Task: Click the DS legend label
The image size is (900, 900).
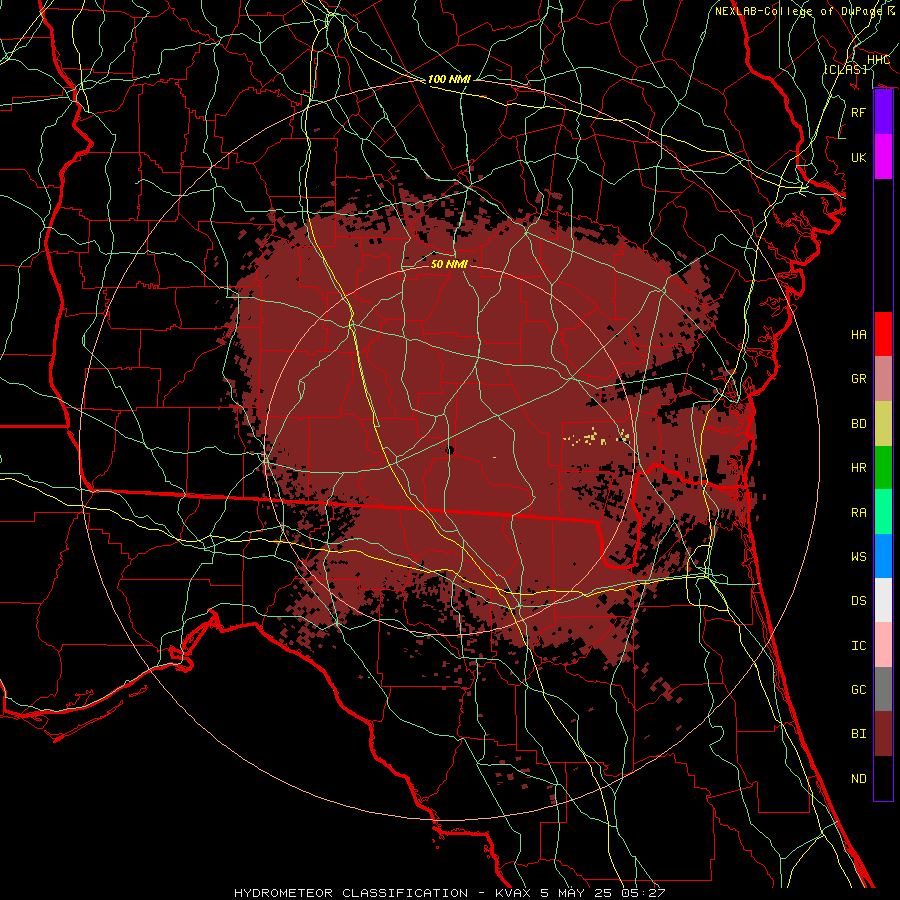Action: tap(858, 601)
